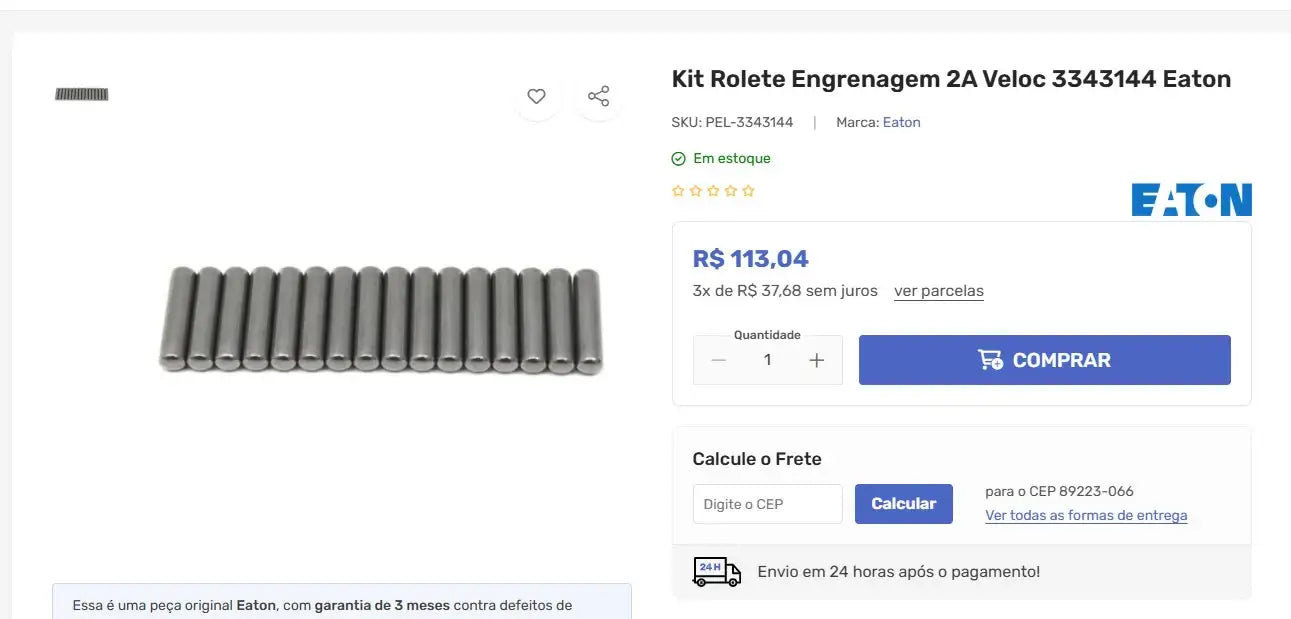Open the share options icon
Viewport: 1291px width, 619px height.
[598, 95]
